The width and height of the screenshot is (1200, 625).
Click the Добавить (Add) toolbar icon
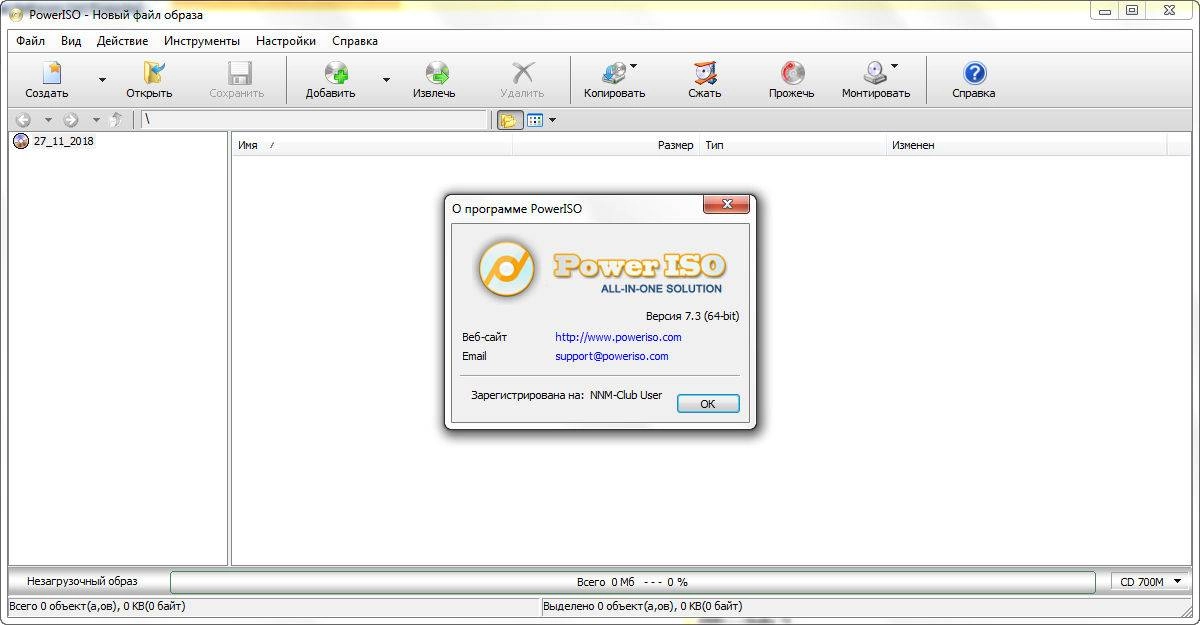tap(336, 73)
